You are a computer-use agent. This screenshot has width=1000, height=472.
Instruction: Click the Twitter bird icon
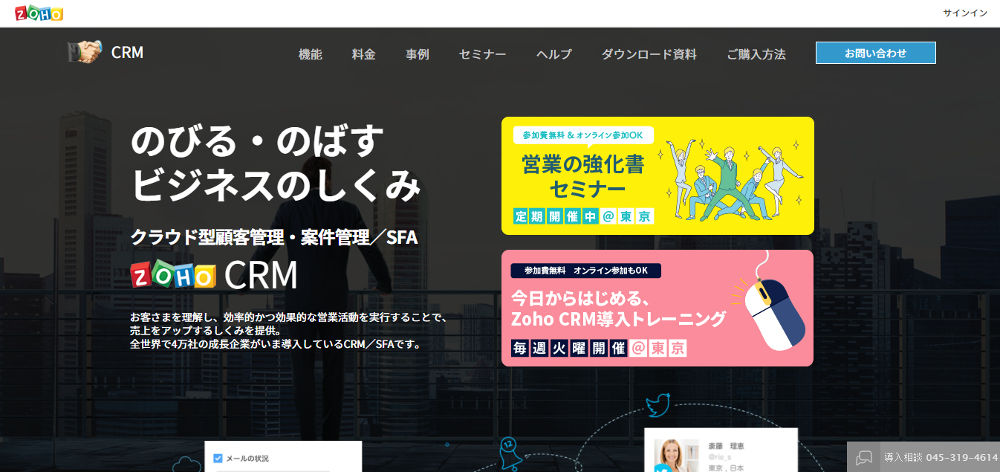pos(658,406)
